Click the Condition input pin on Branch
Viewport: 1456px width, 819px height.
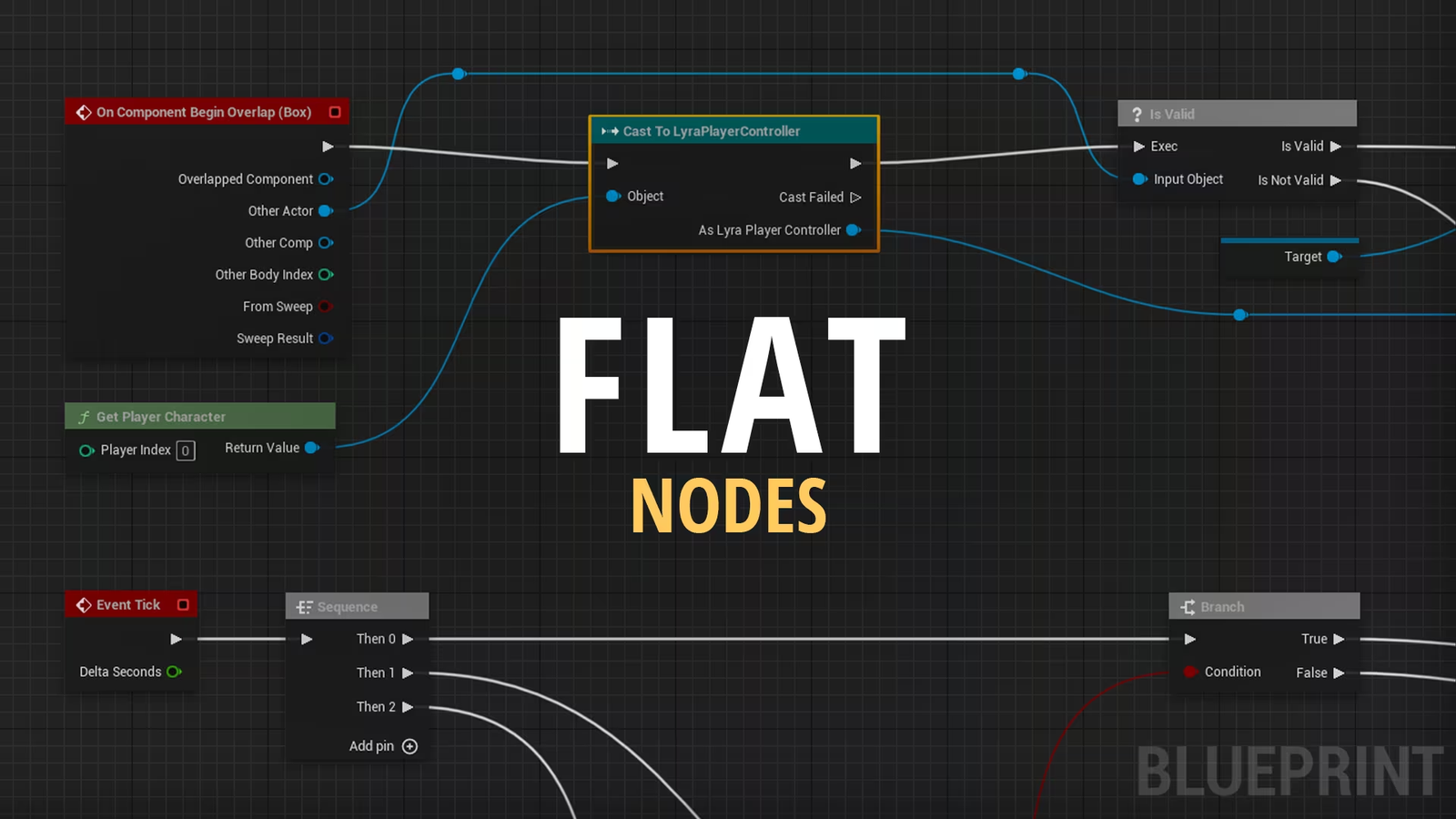point(1190,672)
